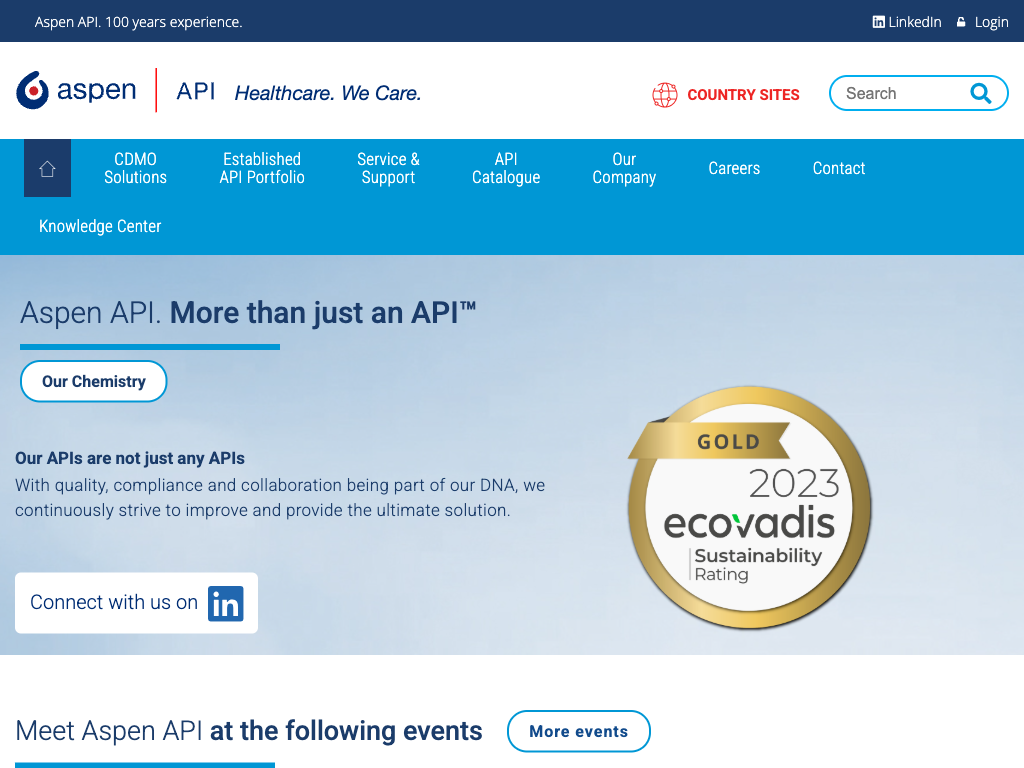The image size is (1024, 768).
Task: Open Established API Portfolio menu
Action: coord(262,168)
